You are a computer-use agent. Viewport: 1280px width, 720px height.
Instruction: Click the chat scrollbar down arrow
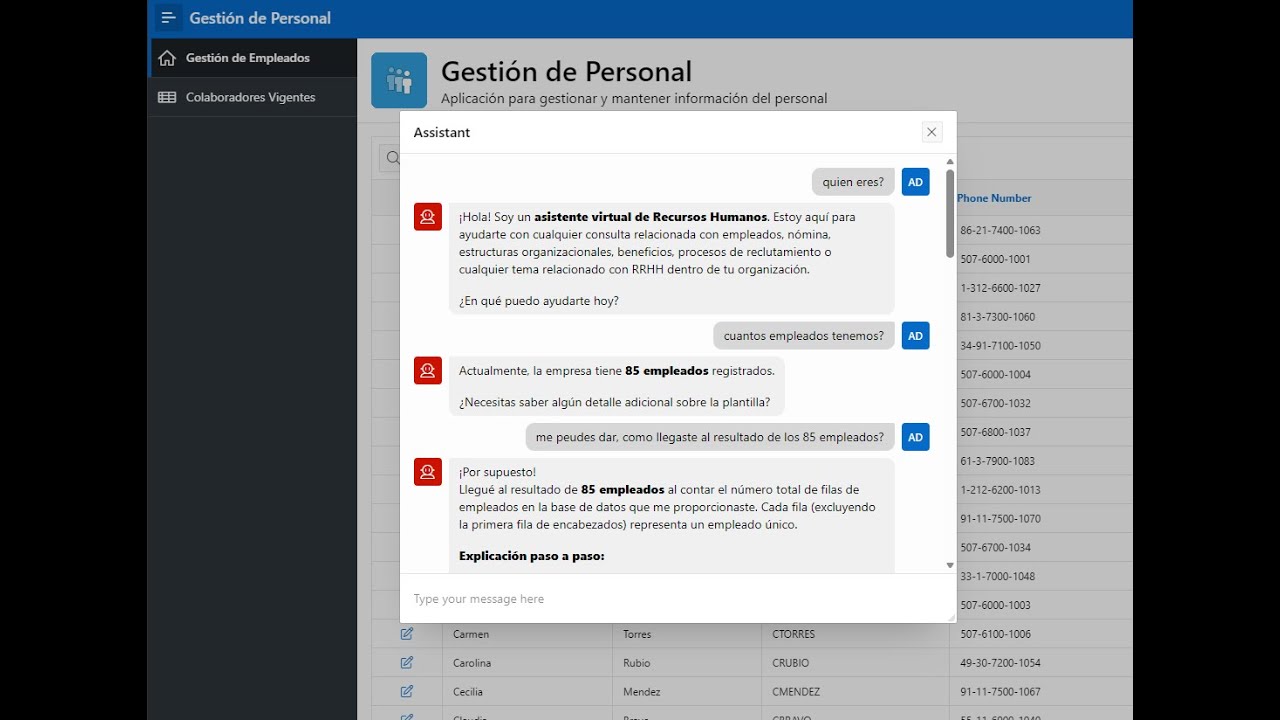pyautogui.click(x=950, y=566)
